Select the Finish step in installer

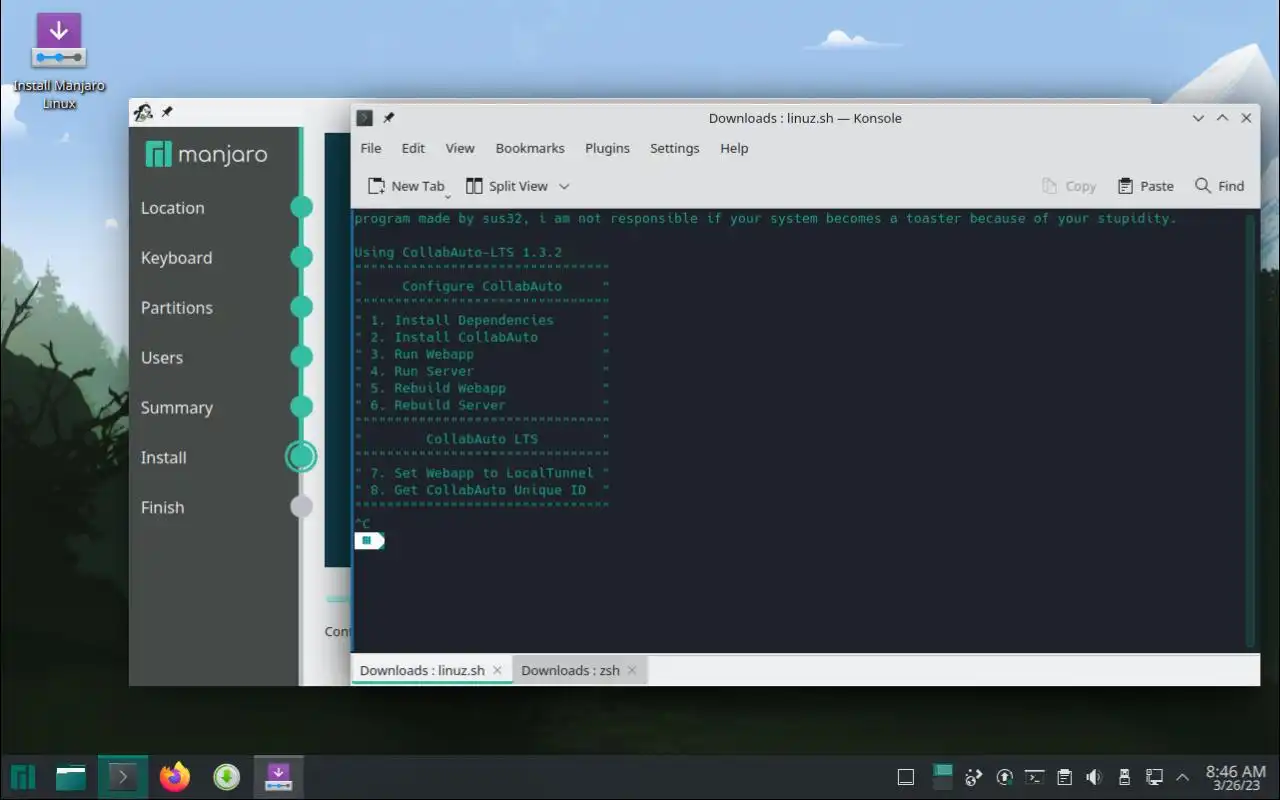click(x=162, y=508)
